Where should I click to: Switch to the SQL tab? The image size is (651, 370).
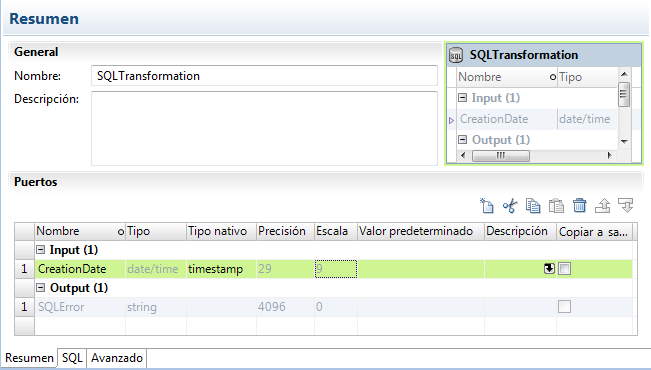(x=72, y=358)
